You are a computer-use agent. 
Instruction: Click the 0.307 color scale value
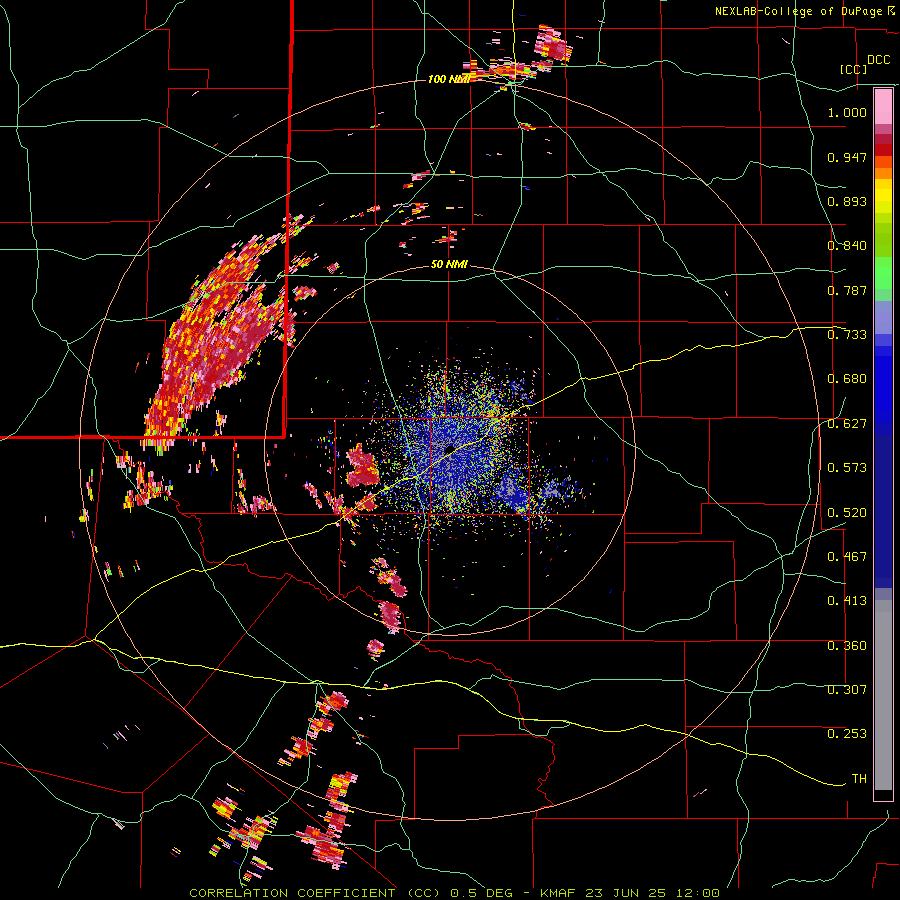[x=847, y=690]
